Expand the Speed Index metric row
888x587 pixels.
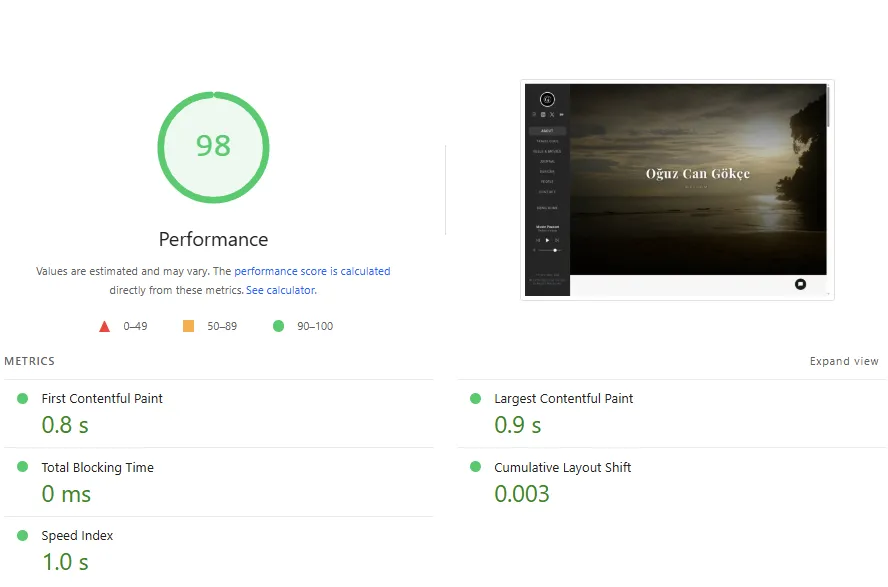tap(77, 536)
